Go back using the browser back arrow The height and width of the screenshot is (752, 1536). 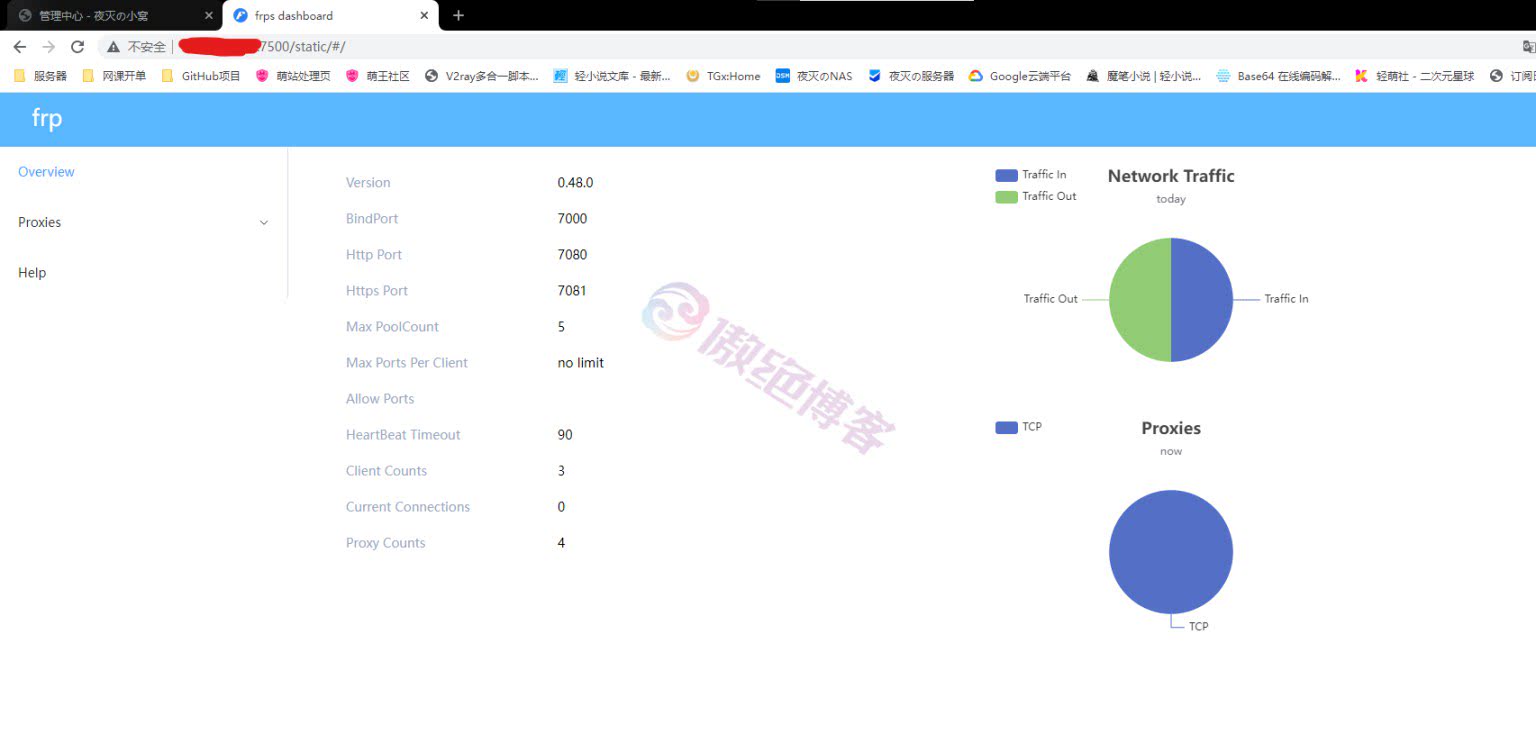(x=20, y=47)
